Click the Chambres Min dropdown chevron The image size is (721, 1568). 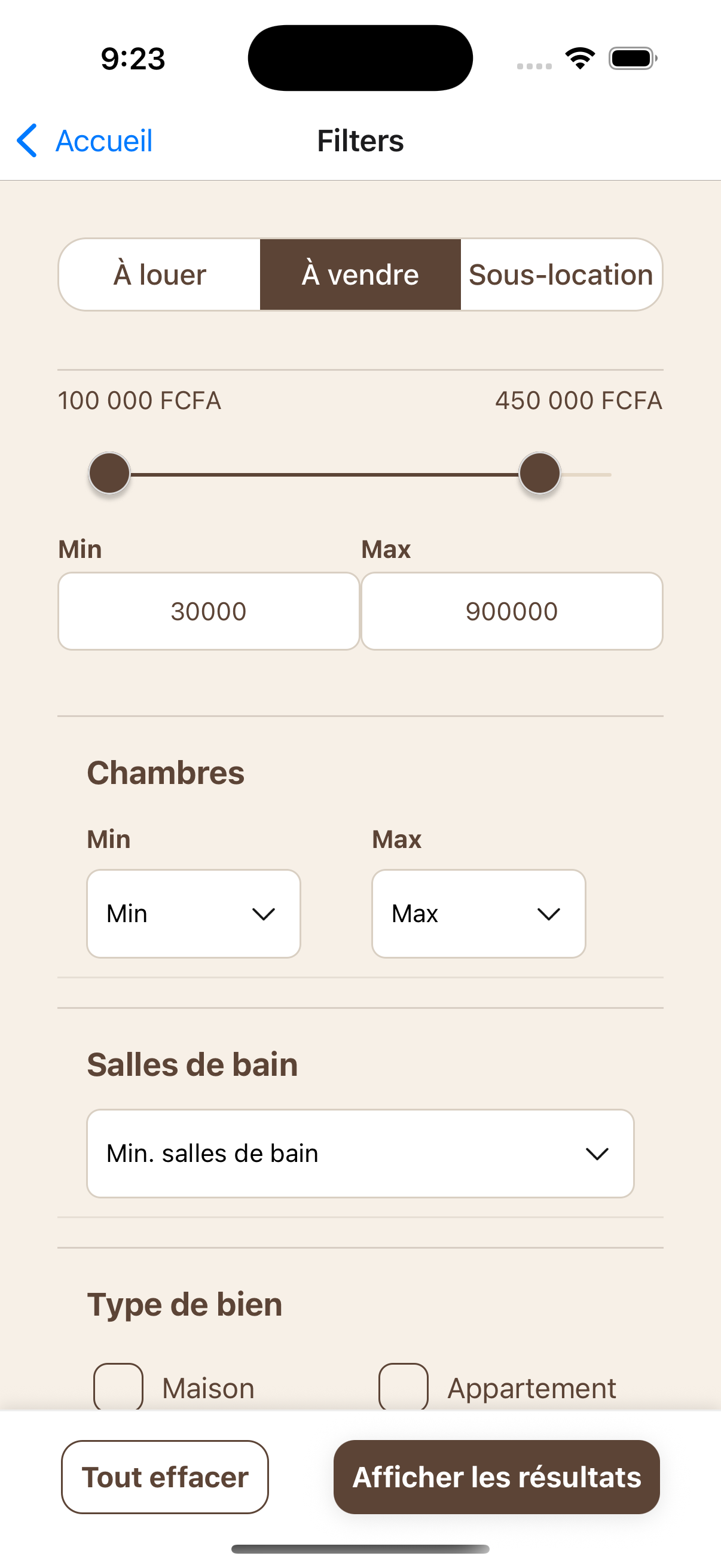click(264, 914)
